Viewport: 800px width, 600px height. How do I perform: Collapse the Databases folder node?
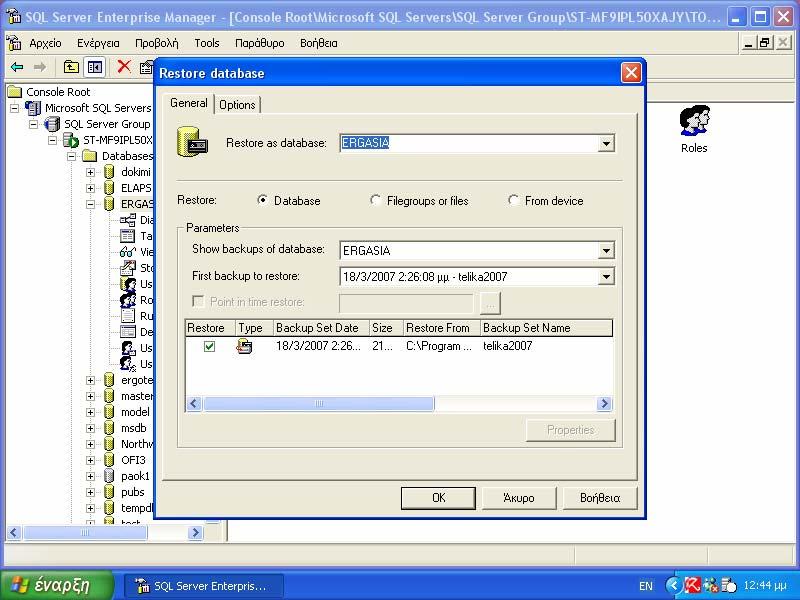coord(71,156)
